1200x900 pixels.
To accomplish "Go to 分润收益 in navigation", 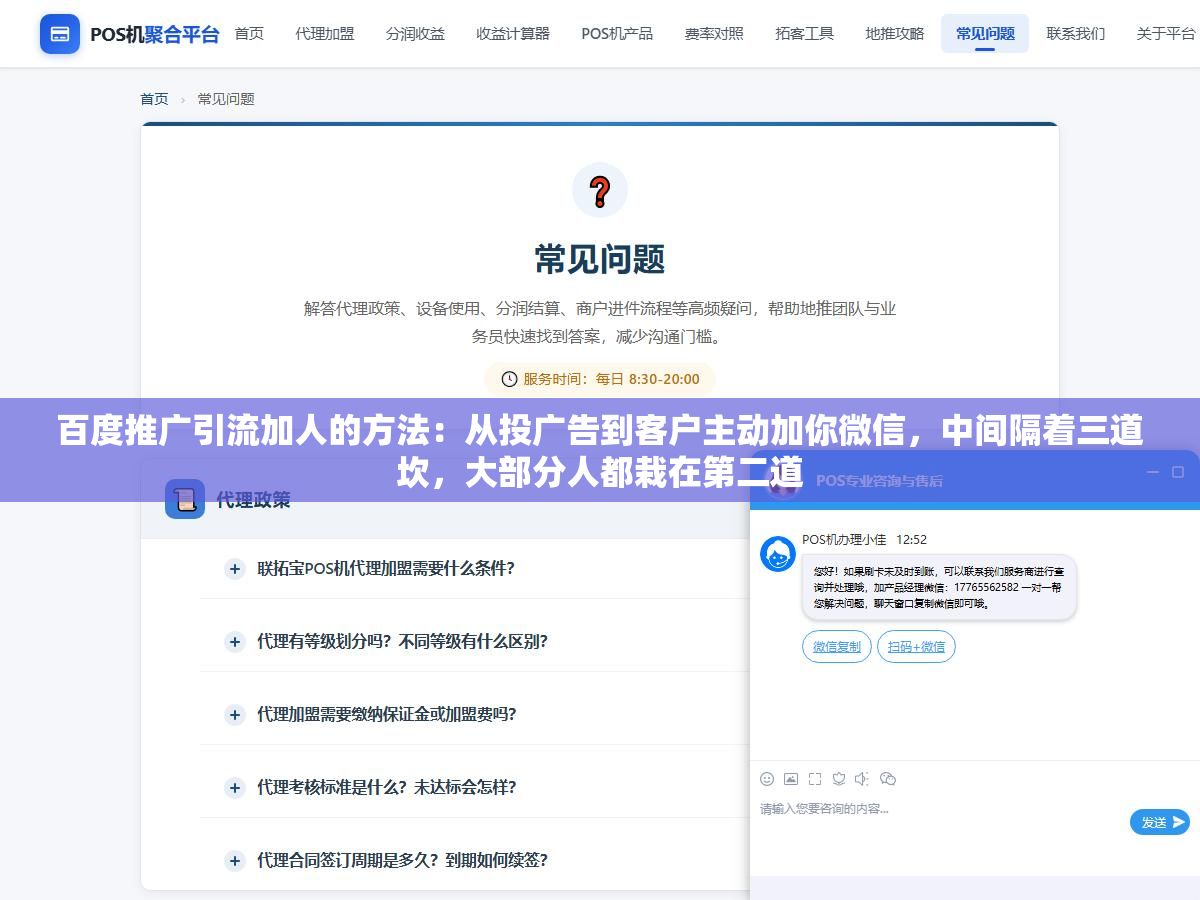I will (x=415, y=34).
